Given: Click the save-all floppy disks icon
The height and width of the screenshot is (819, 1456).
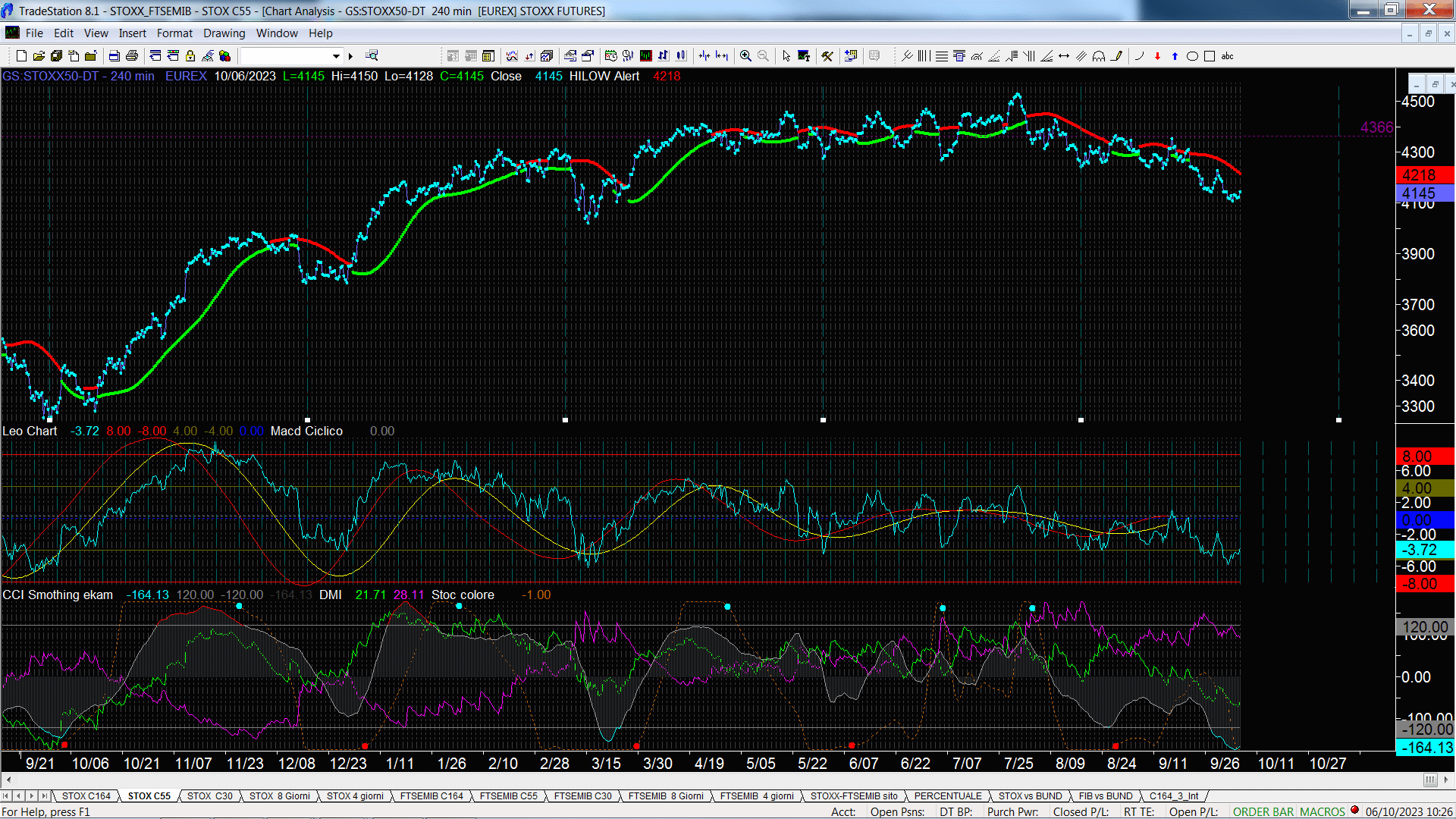Looking at the screenshot, I should tap(56, 56).
